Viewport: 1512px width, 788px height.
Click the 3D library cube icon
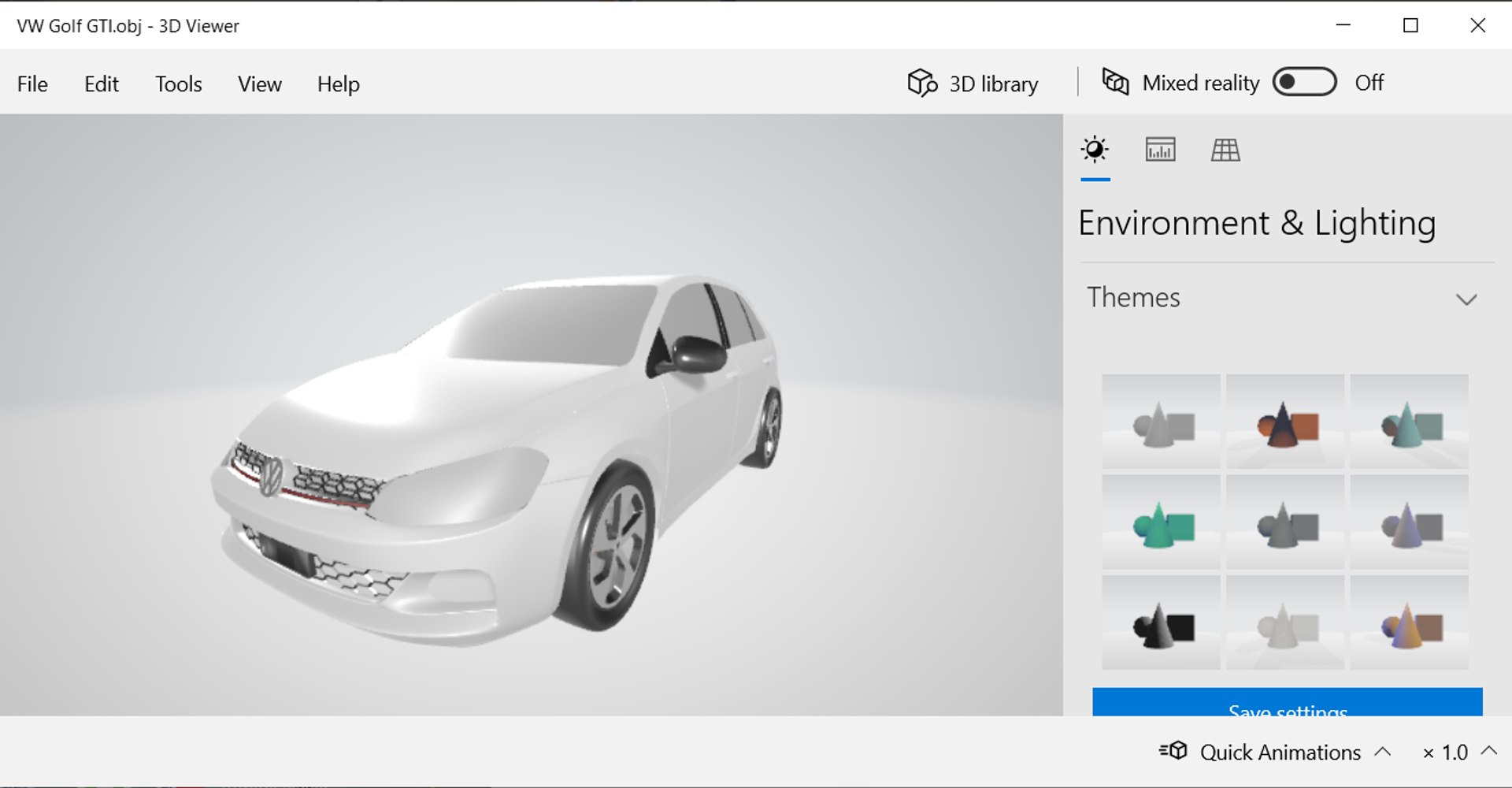(922, 83)
